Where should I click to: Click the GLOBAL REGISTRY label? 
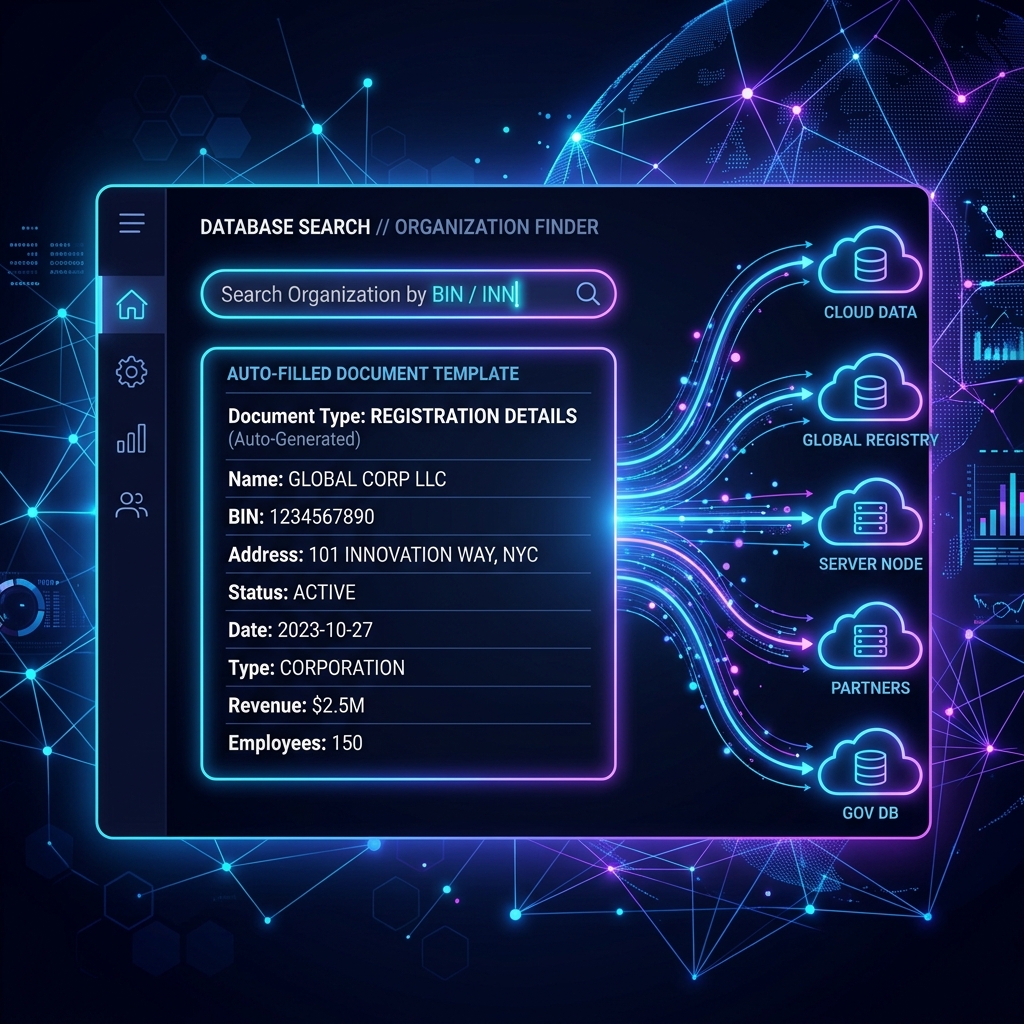870,440
